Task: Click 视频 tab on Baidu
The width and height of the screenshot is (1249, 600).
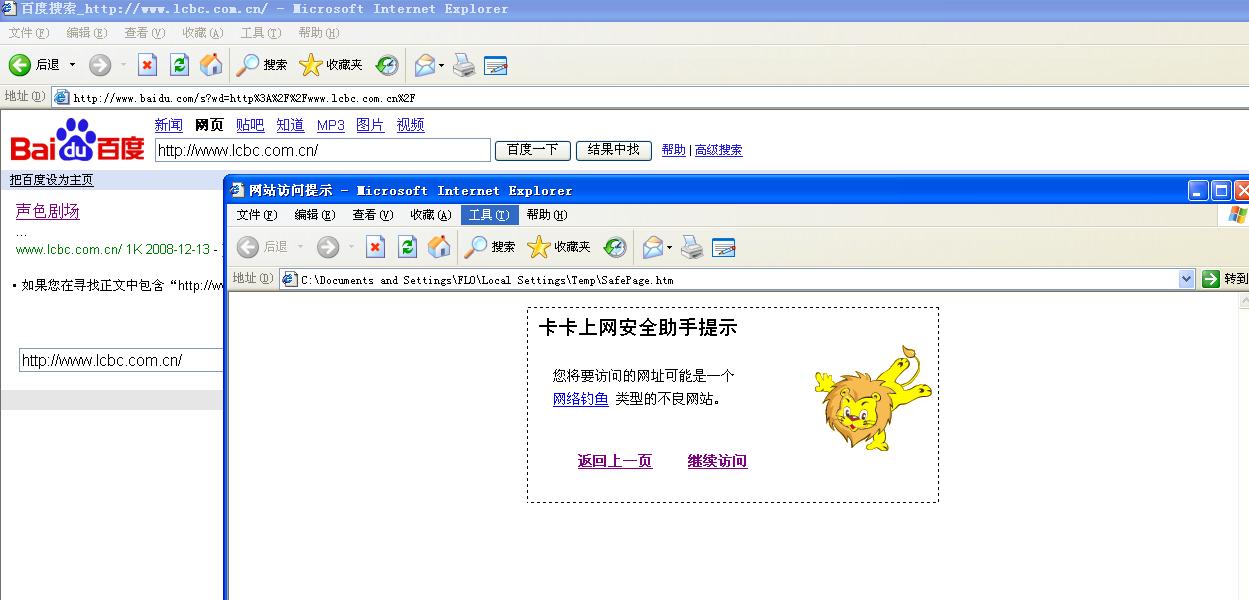Action: tap(410, 125)
